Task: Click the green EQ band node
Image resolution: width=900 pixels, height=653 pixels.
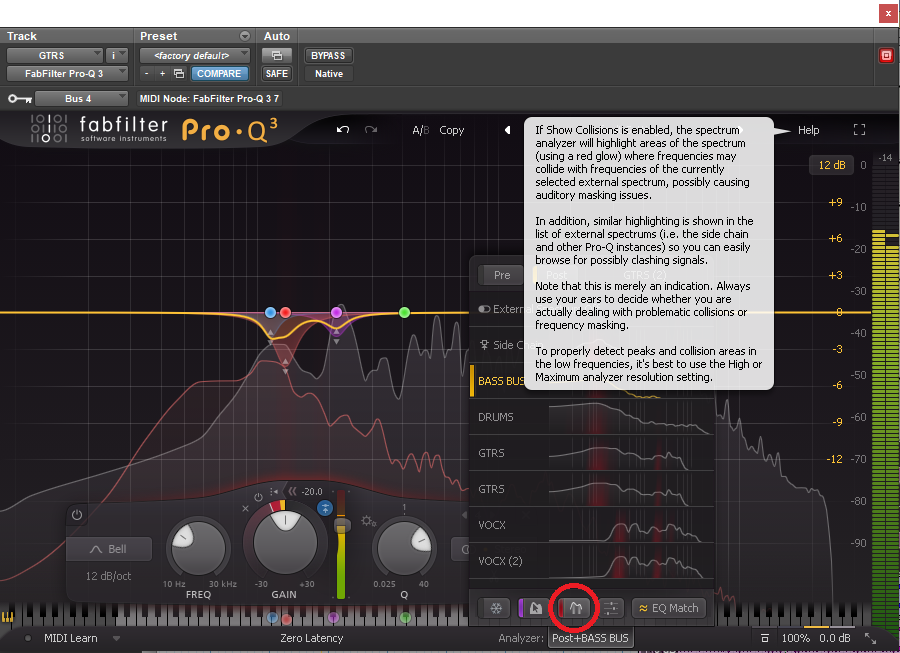Action: coord(404,313)
